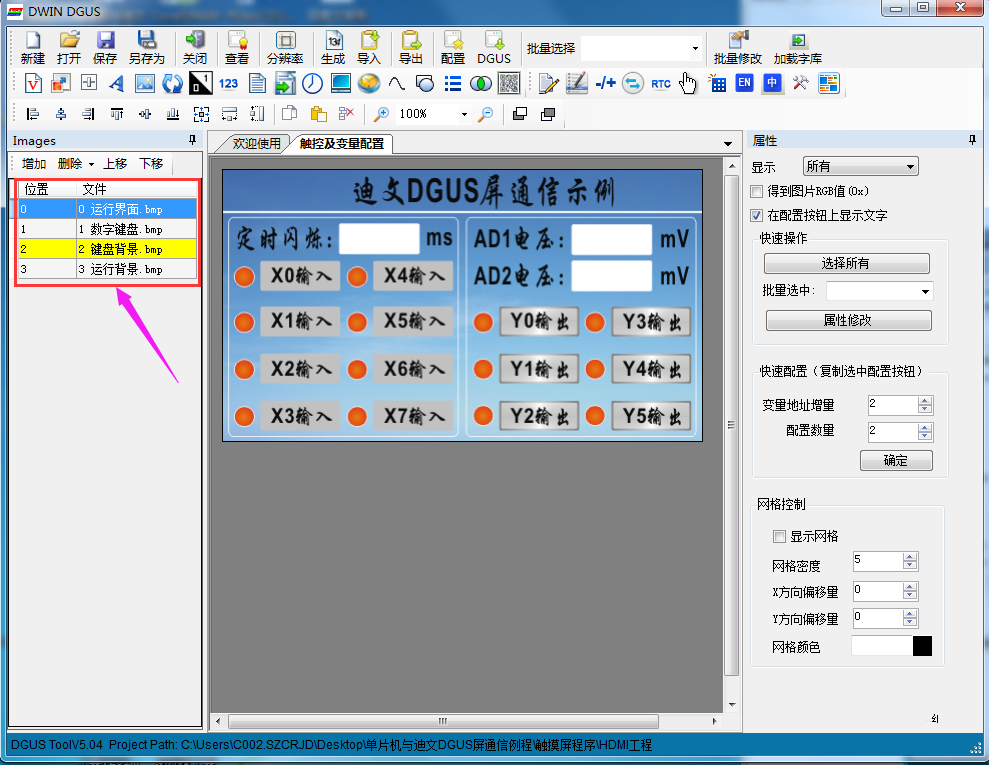Click the paste icon in alignment toolbar
This screenshot has width=989, height=765.
[x=319, y=114]
